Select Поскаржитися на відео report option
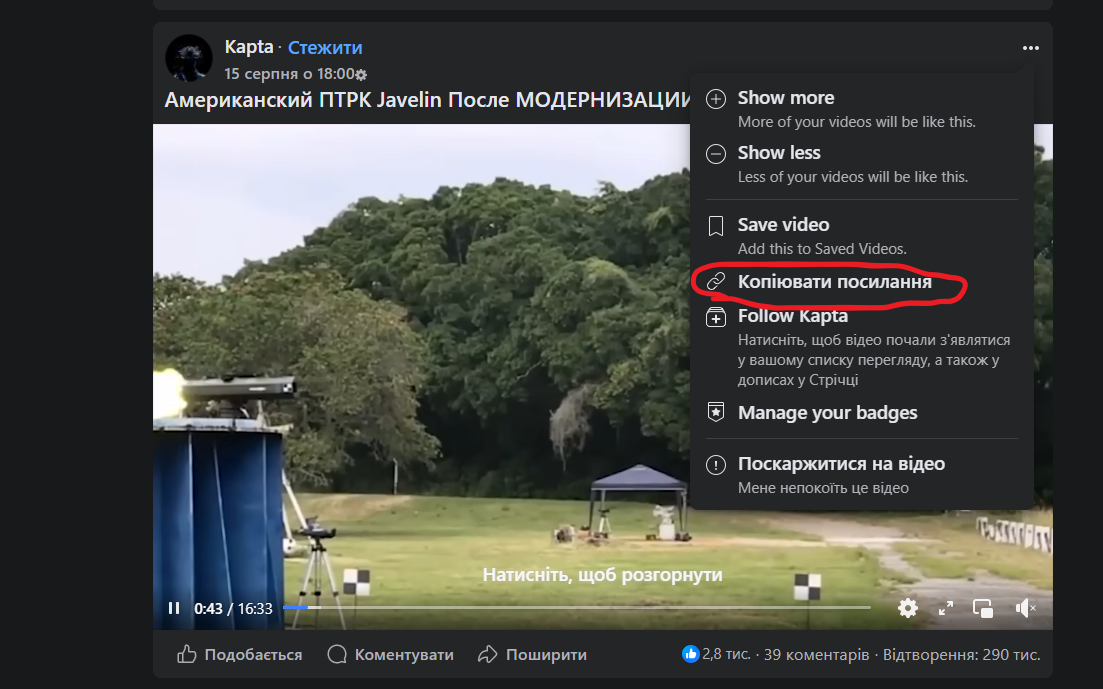The height and width of the screenshot is (689, 1103). point(840,464)
